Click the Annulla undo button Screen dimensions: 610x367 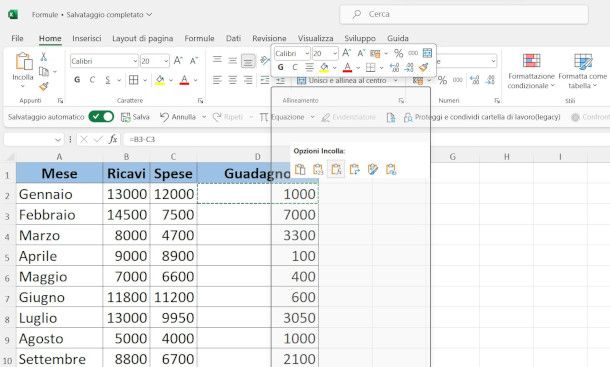coord(178,117)
